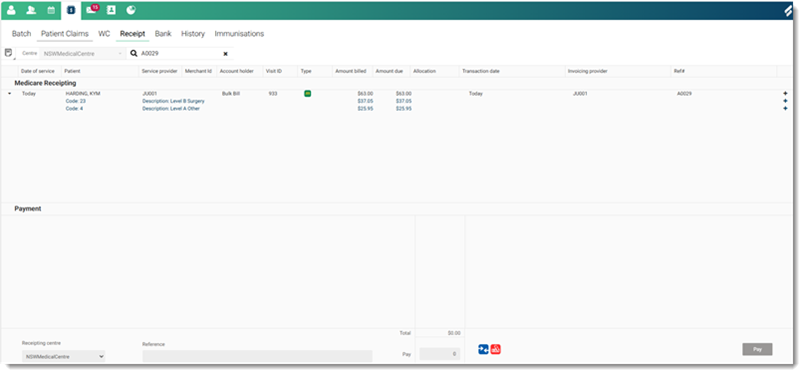800x370 pixels.
Task: Click the plus icon on Code 23 row
Action: (x=785, y=101)
